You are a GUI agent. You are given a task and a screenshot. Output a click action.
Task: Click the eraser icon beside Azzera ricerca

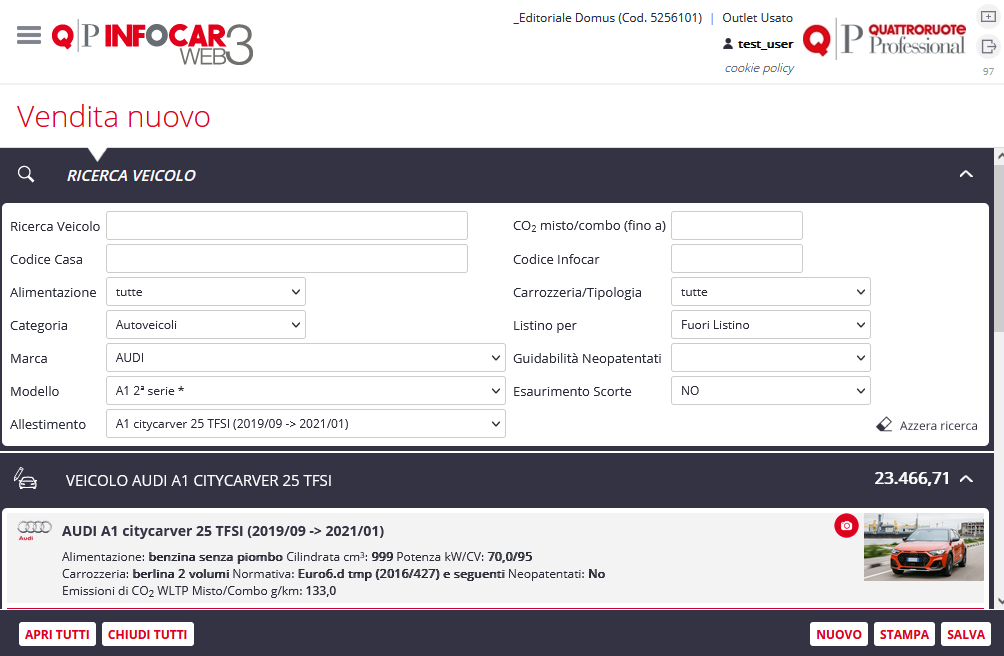883,425
